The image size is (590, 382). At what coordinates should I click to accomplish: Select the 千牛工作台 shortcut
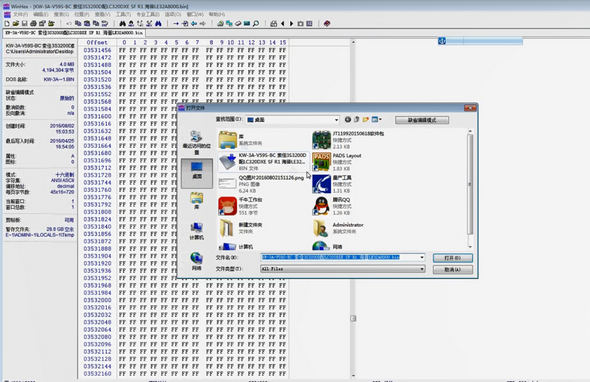pyautogui.click(x=241, y=206)
